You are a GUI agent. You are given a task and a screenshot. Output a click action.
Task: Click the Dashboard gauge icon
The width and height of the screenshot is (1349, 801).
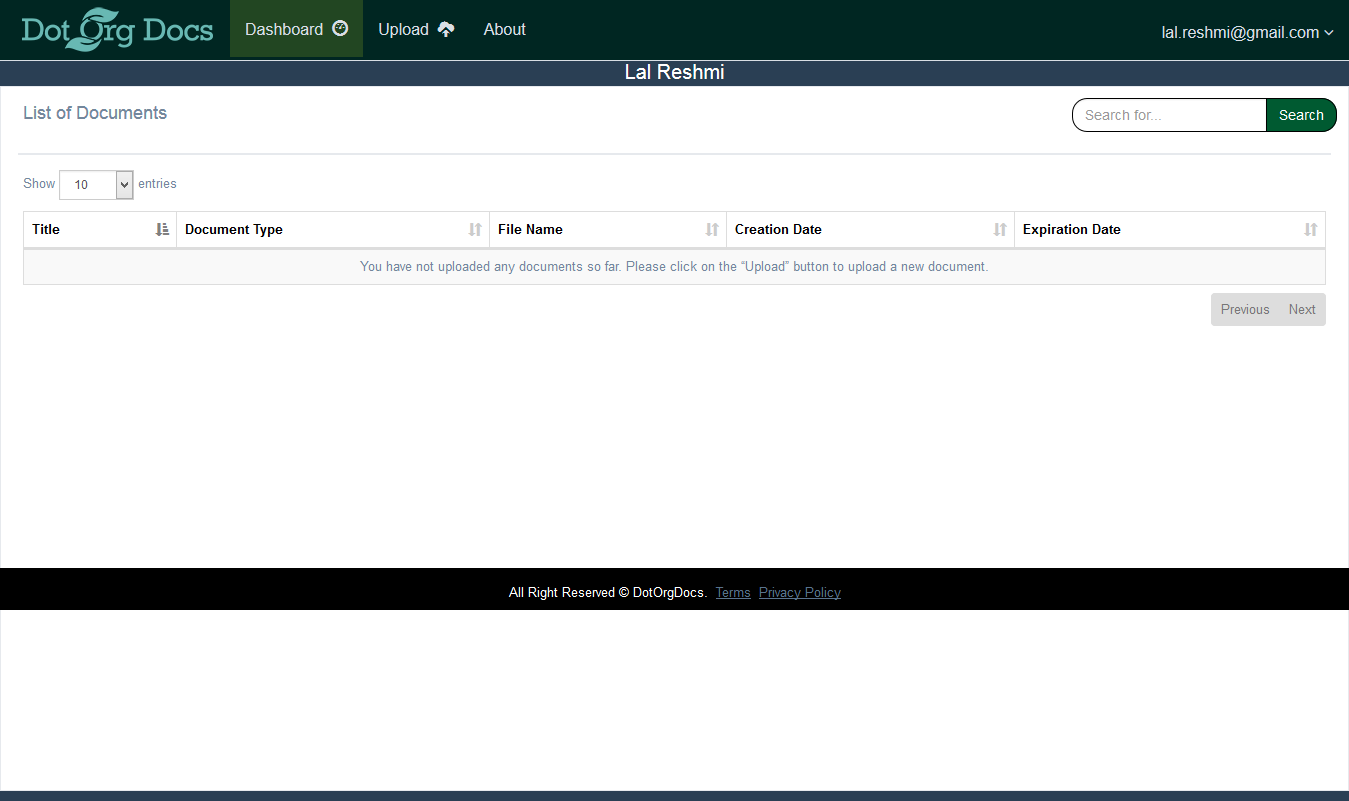[340, 29]
